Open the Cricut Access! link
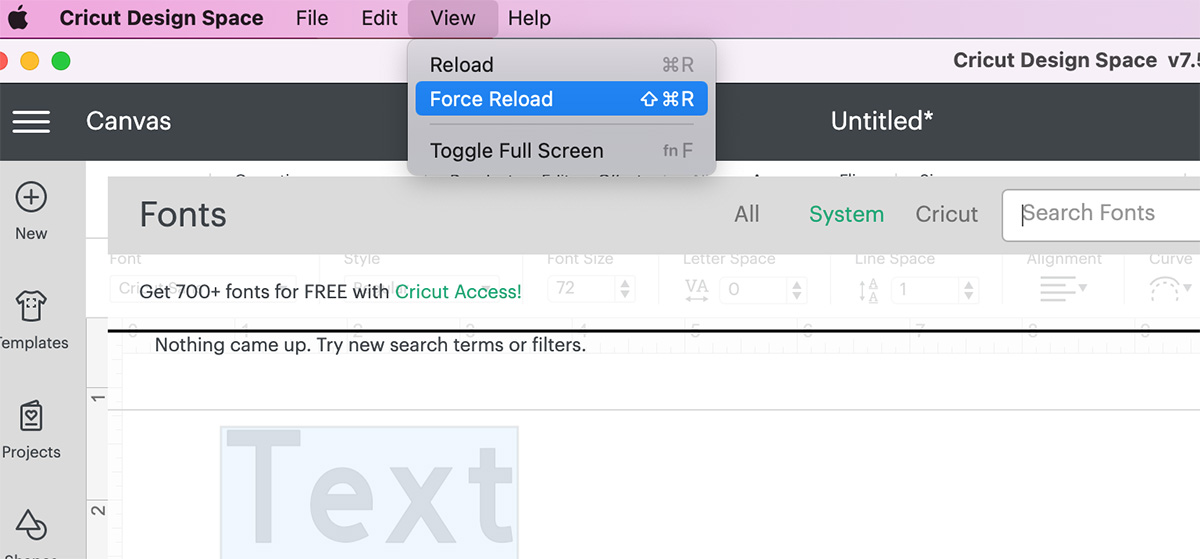 [458, 292]
